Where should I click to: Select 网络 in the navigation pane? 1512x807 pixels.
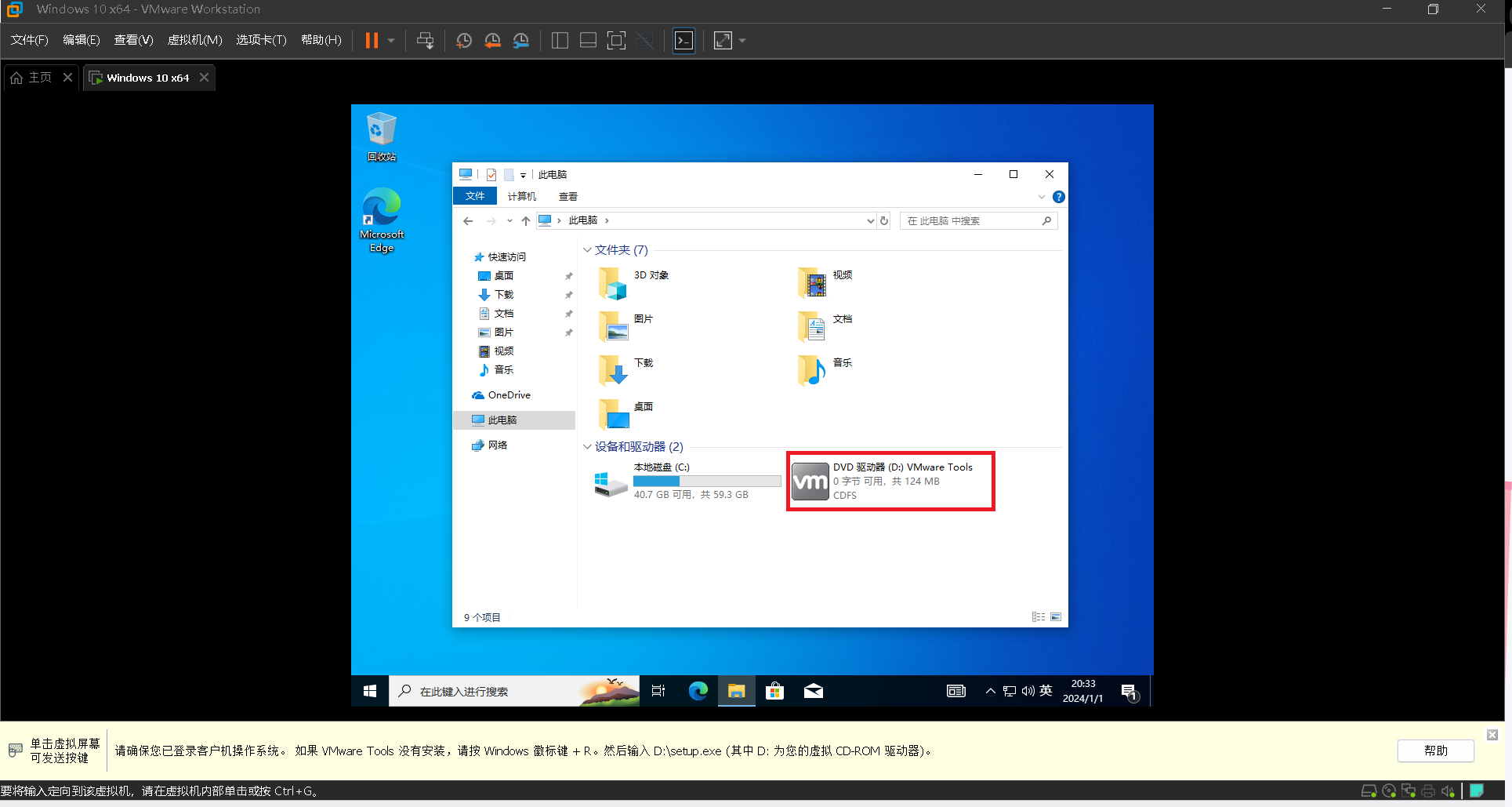click(490, 445)
